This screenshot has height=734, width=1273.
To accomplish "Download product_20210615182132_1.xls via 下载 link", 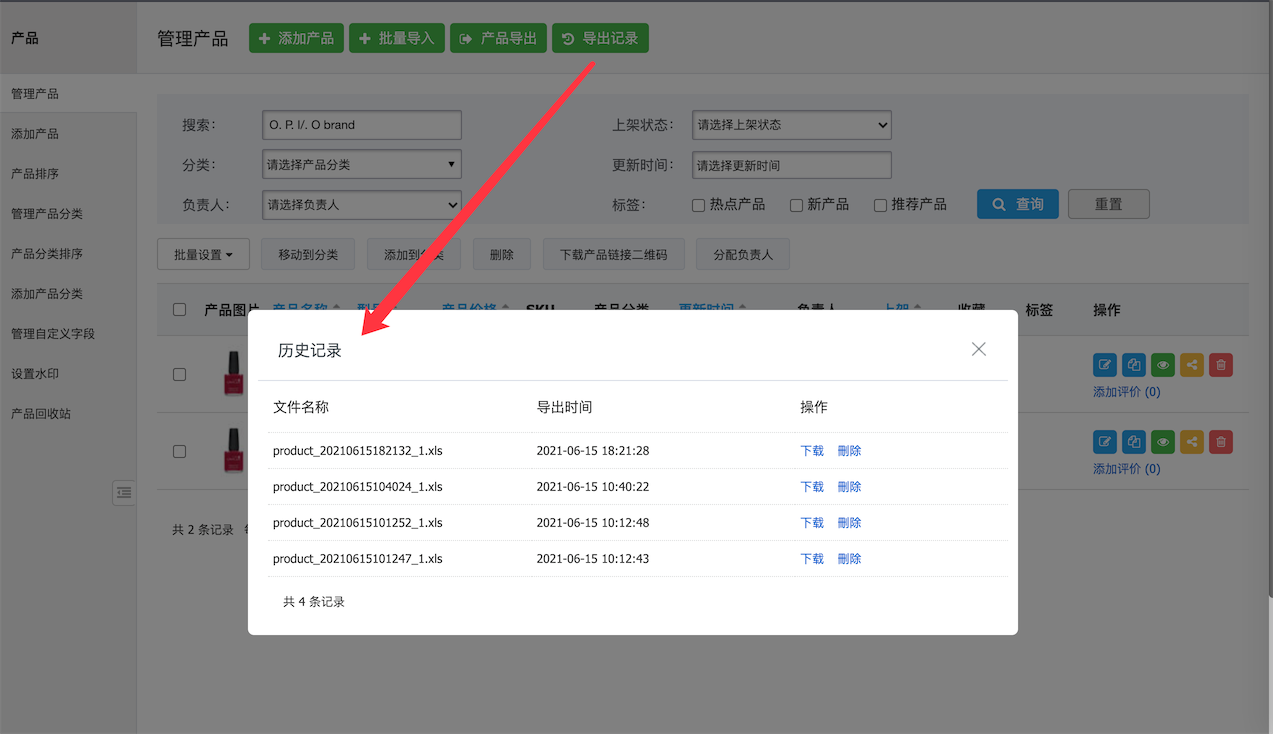I will click(812, 451).
